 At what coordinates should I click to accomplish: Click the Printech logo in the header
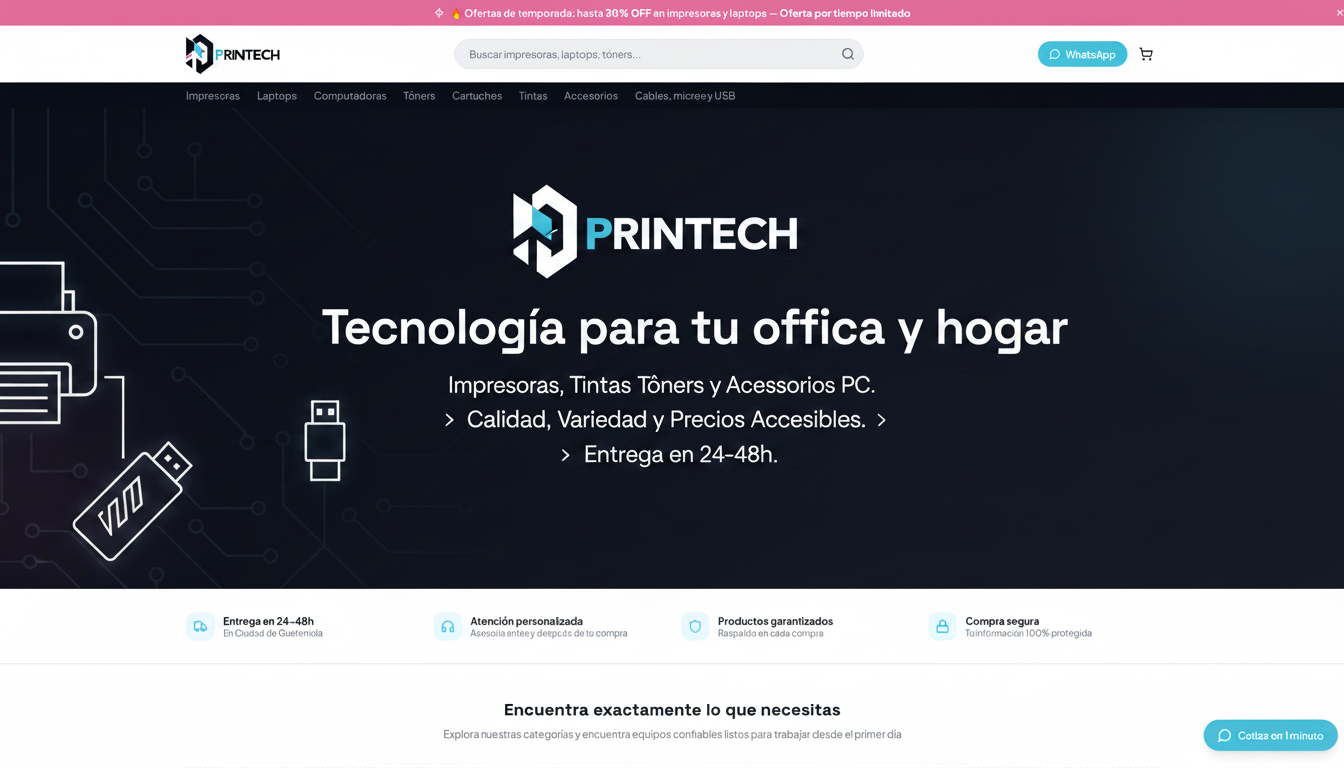click(x=232, y=54)
